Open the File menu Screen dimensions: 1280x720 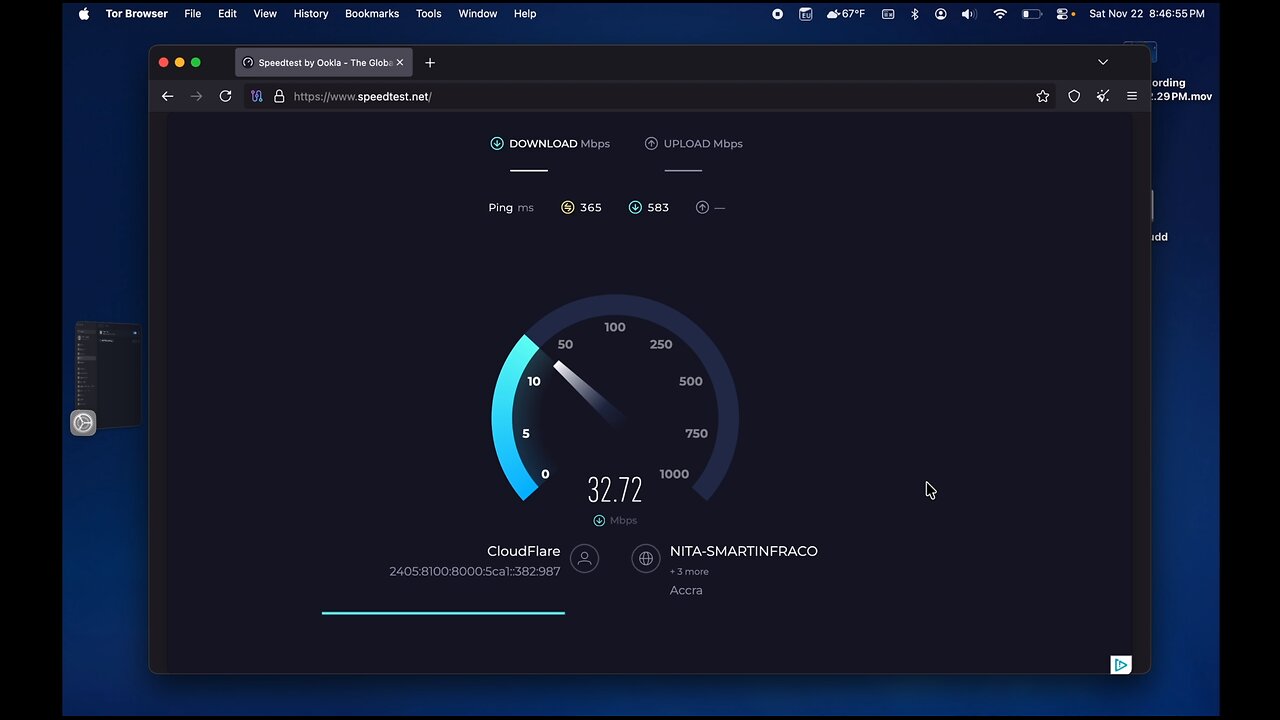[193, 14]
